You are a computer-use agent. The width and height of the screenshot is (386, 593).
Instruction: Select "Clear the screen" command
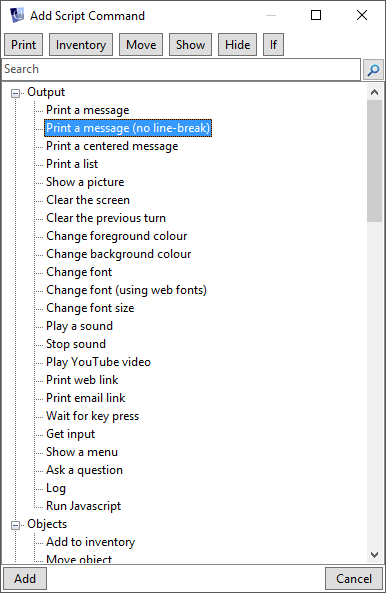click(88, 200)
